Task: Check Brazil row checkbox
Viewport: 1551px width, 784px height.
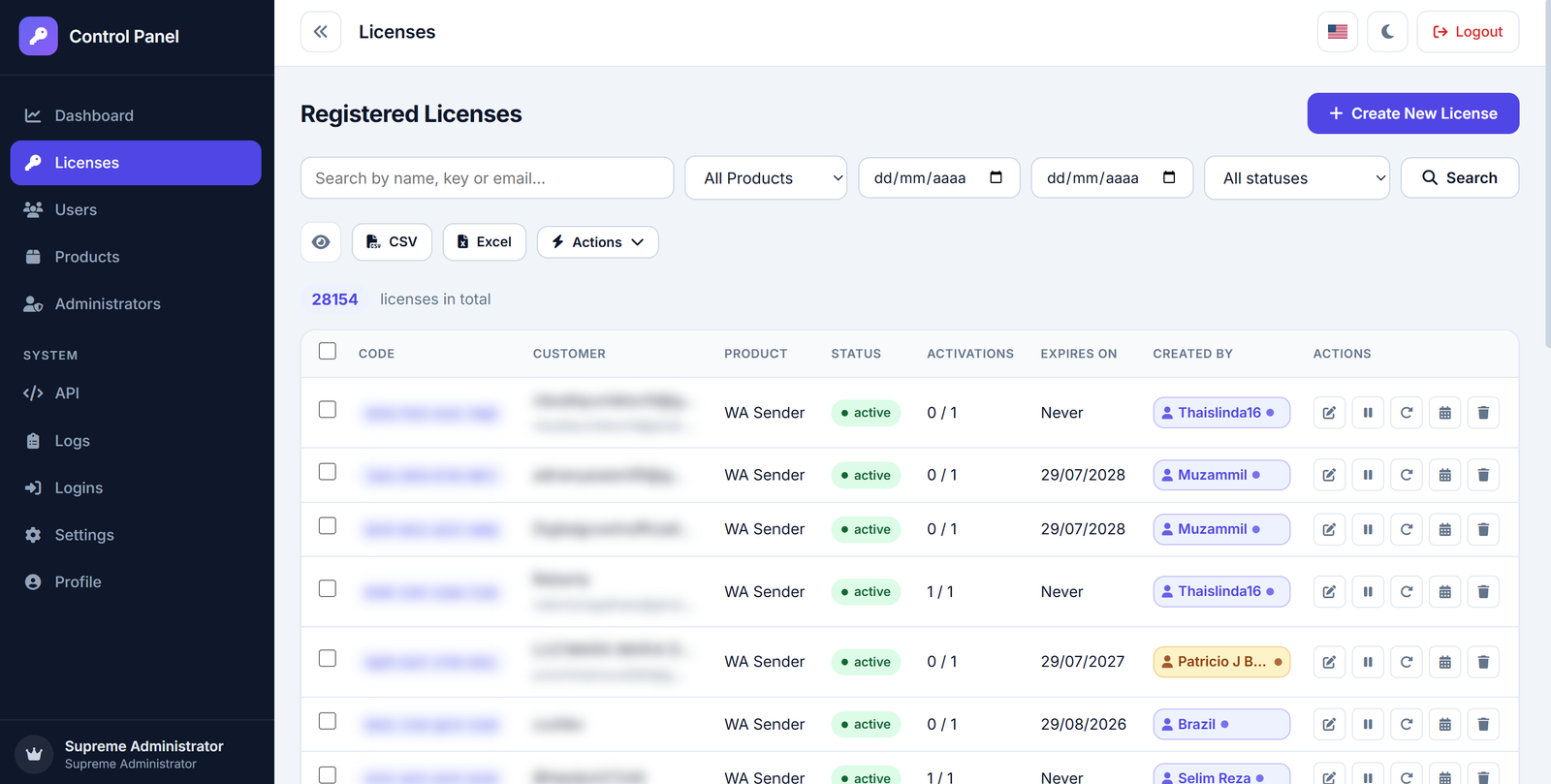Action: [328, 722]
